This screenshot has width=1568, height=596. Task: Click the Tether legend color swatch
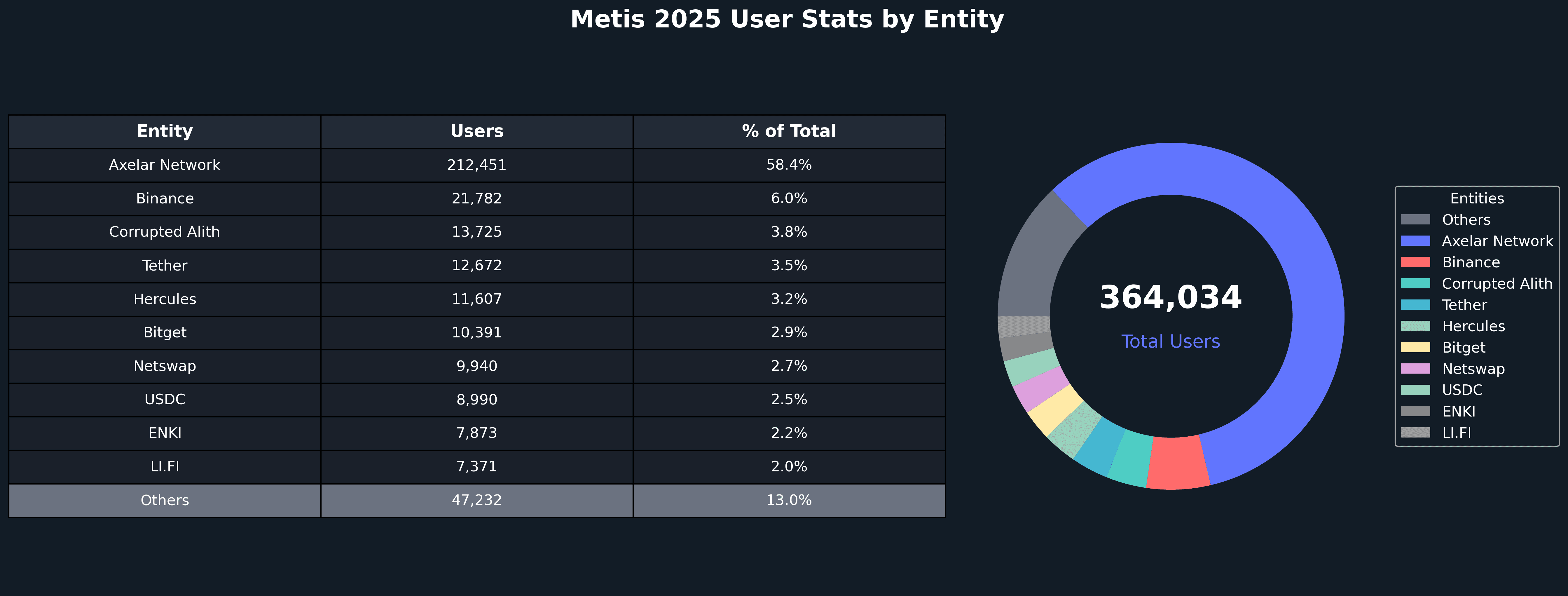(x=1415, y=305)
